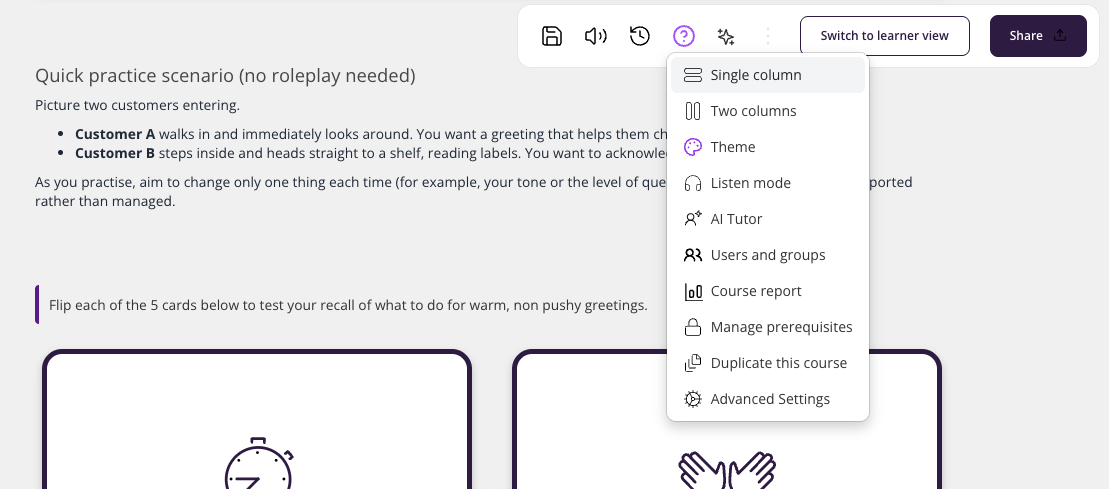1109x489 pixels.
Task: Click the AI Tutor person icon
Action: [693, 219]
